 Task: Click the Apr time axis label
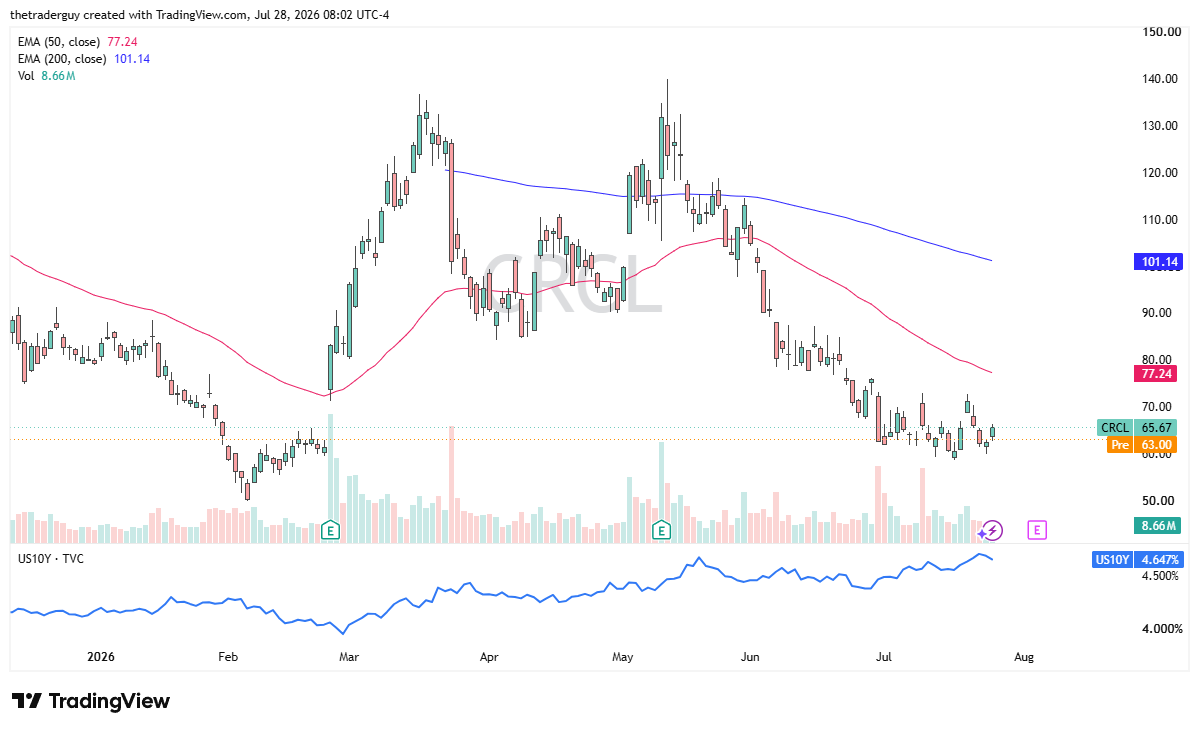tap(489, 657)
